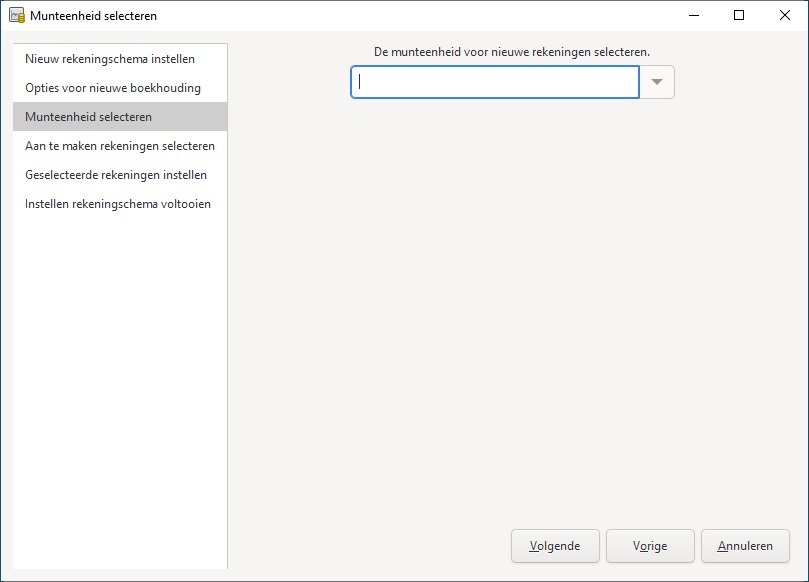
Task: Select 'Instellen rekeningschema voltooien' in sidebar
Action: tap(118, 204)
